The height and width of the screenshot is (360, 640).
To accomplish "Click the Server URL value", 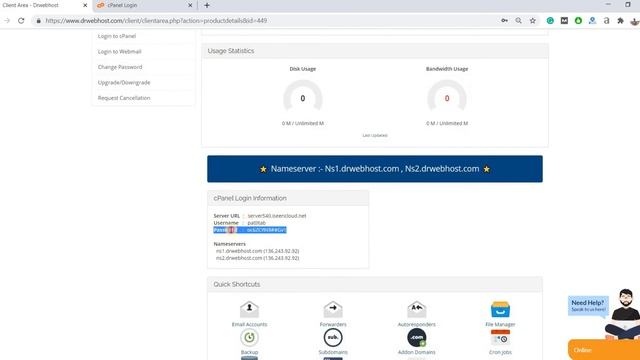I will pos(277,216).
